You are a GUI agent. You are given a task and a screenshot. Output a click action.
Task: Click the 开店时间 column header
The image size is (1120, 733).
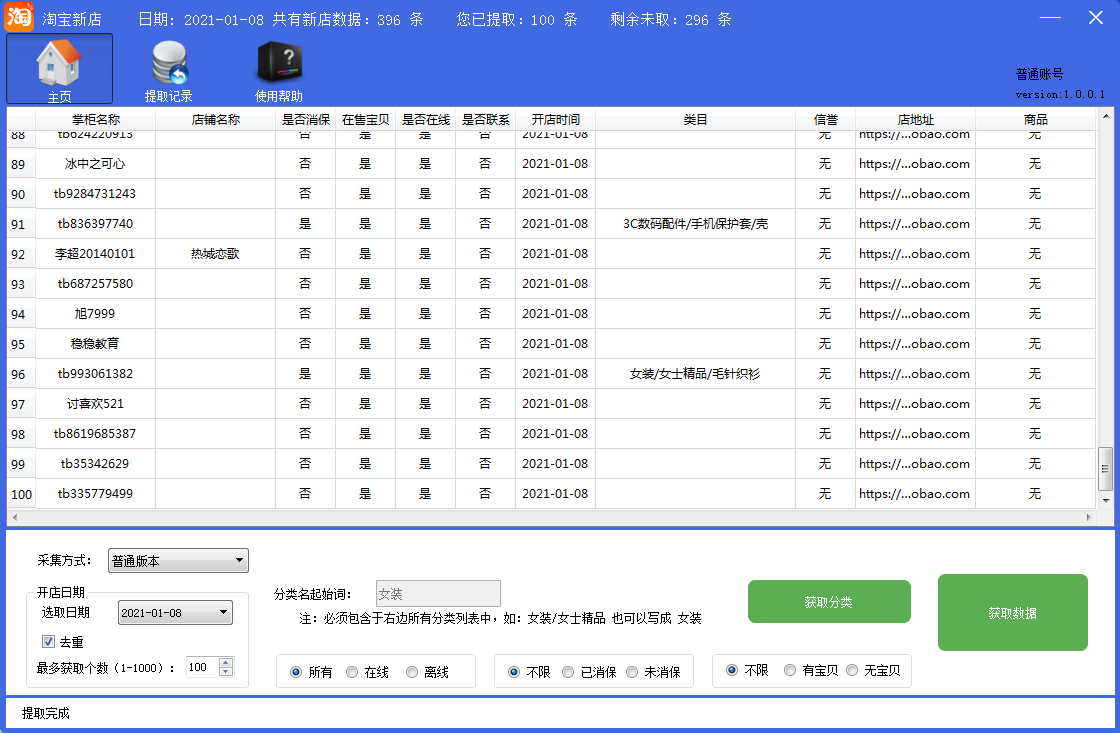click(x=555, y=120)
